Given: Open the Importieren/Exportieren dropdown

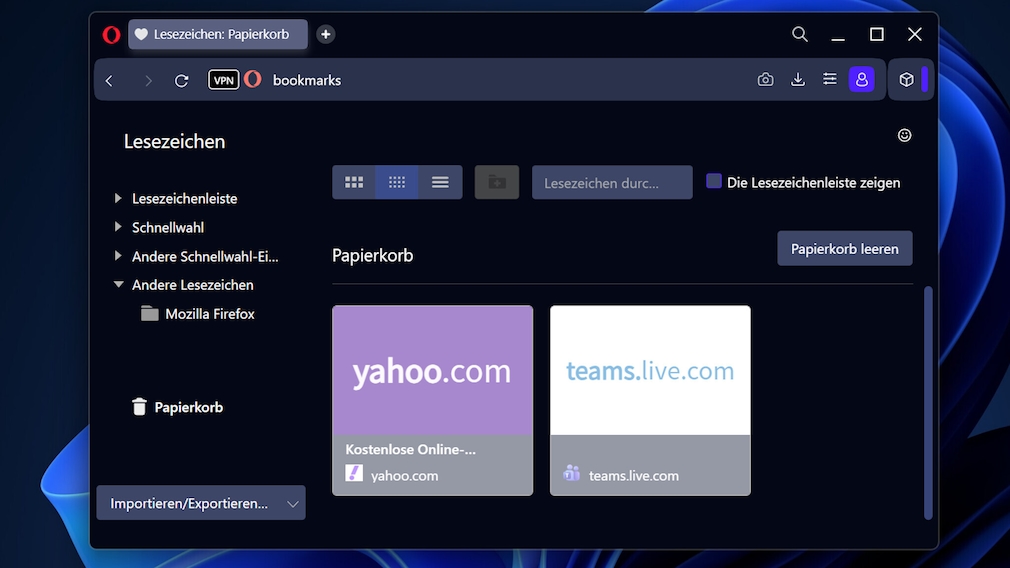Looking at the screenshot, I should pos(201,503).
